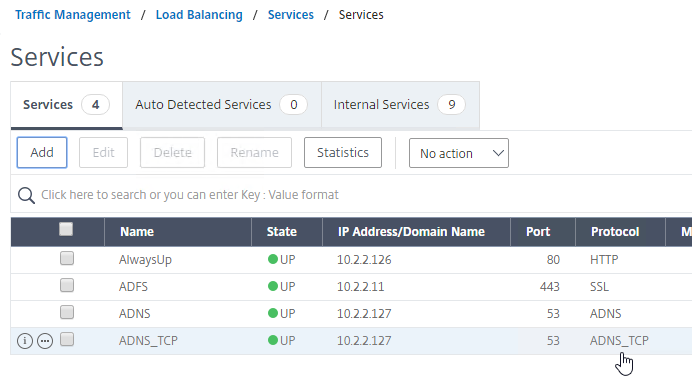This screenshot has width=692, height=383.
Task: Switch to Auto Detected Services tab
Action: [x=222, y=105]
